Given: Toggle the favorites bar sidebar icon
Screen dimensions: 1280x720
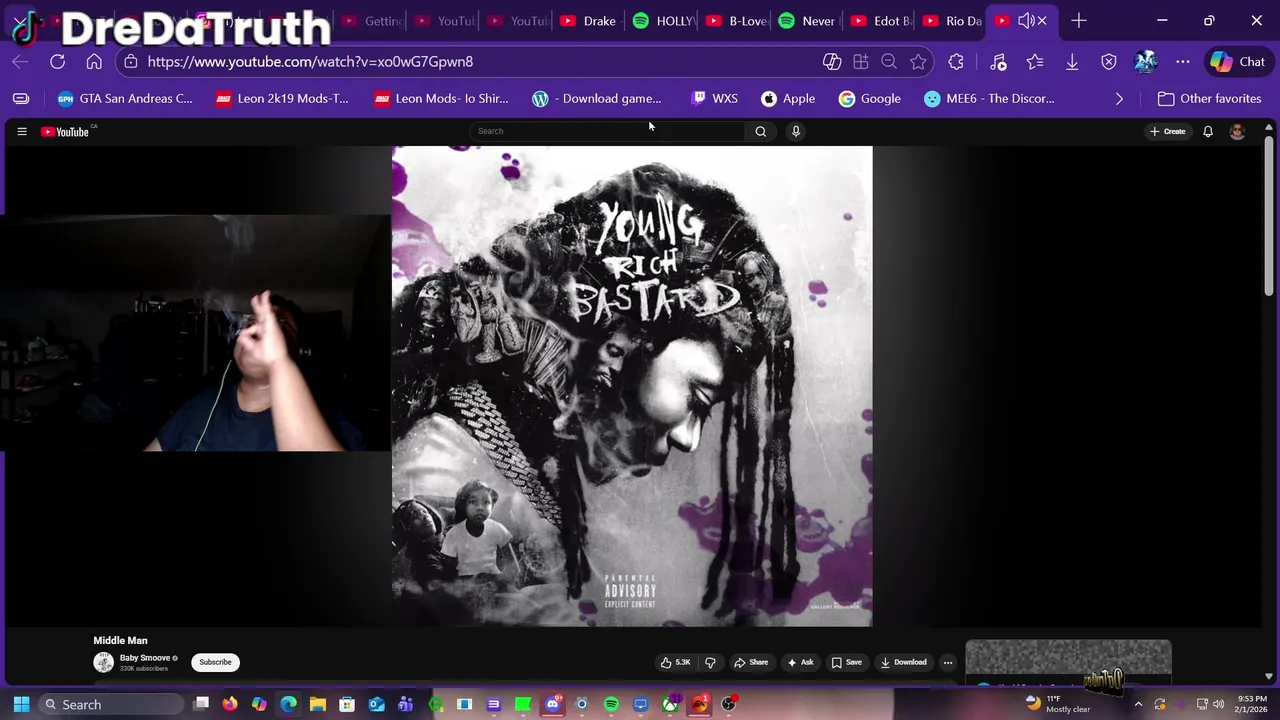Looking at the screenshot, I should 21,99.
